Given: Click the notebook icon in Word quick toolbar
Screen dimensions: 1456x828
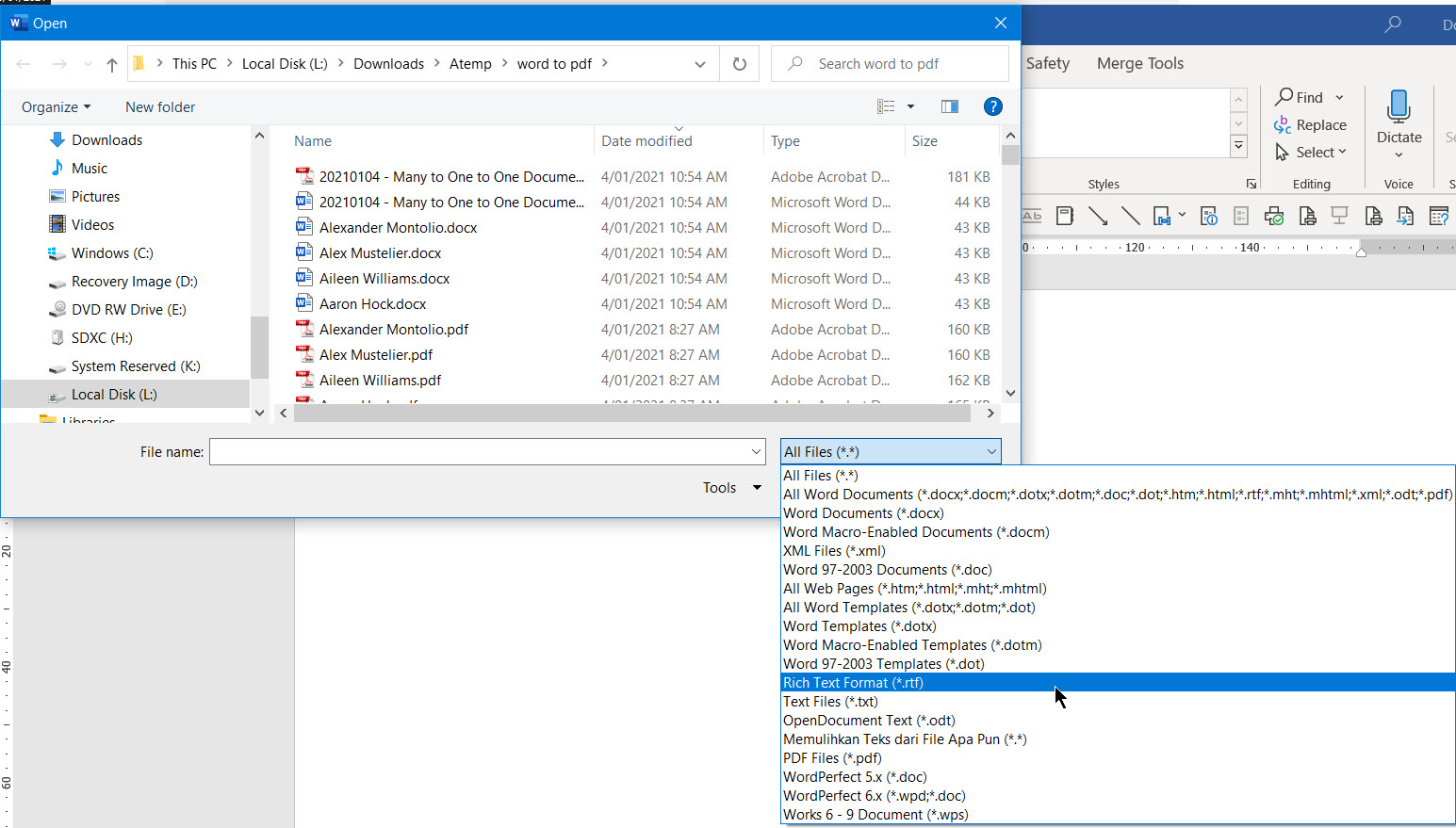Looking at the screenshot, I should (1065, 216).
